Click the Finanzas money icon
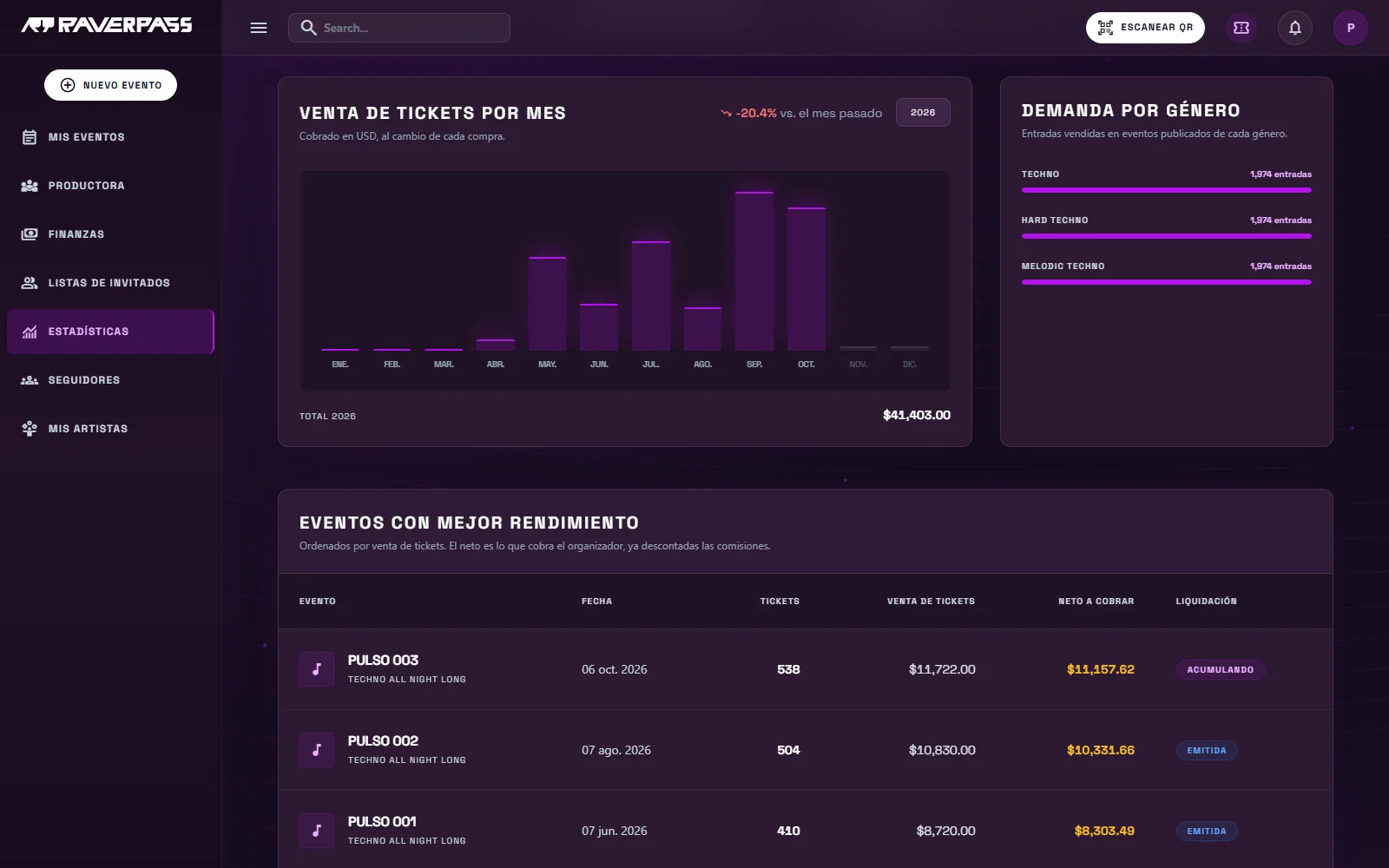Viewport: 1389px width, 868px height. tap(30, 234)
